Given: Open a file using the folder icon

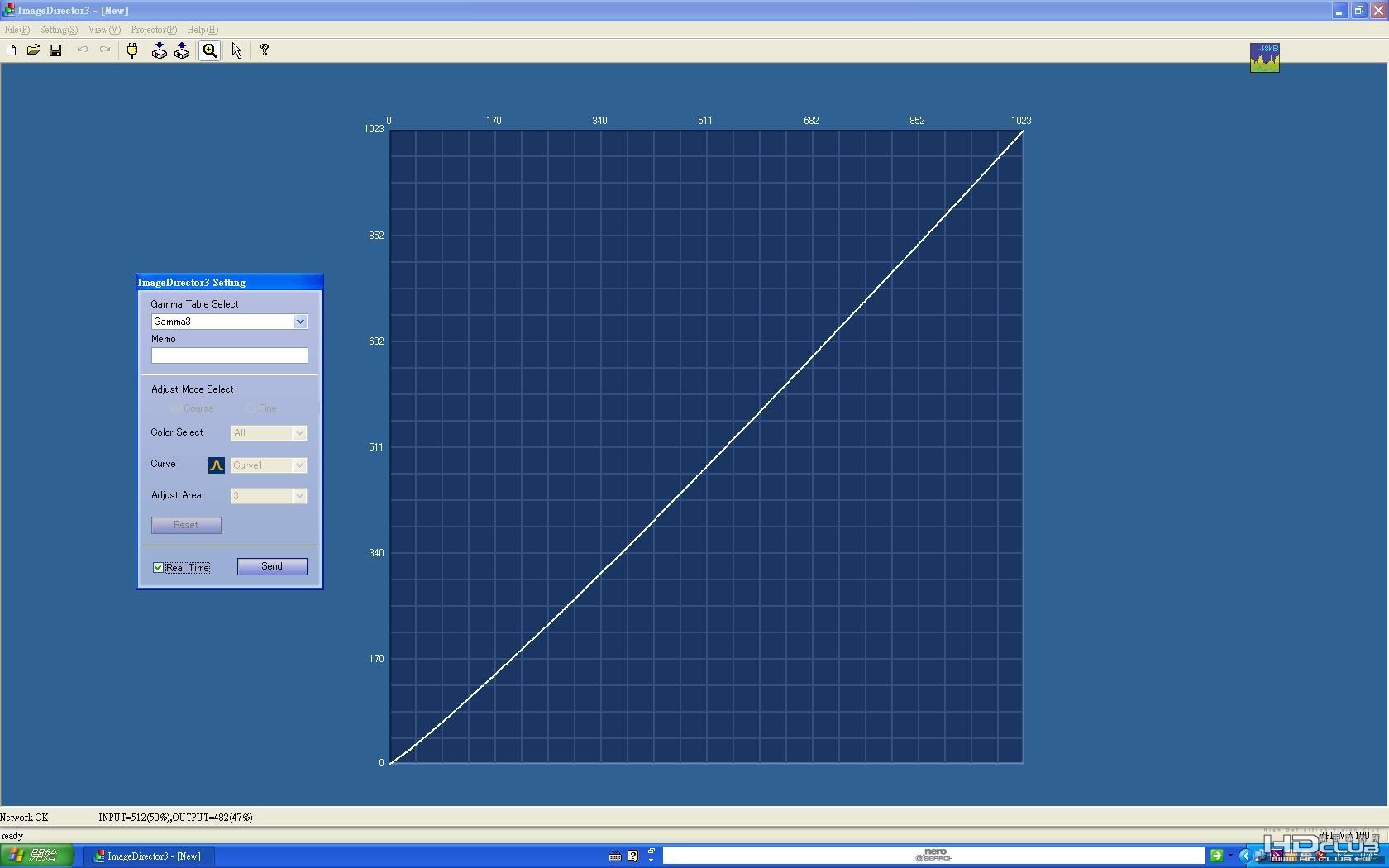Looking at the screenshot, I should [x=33, y=50].
